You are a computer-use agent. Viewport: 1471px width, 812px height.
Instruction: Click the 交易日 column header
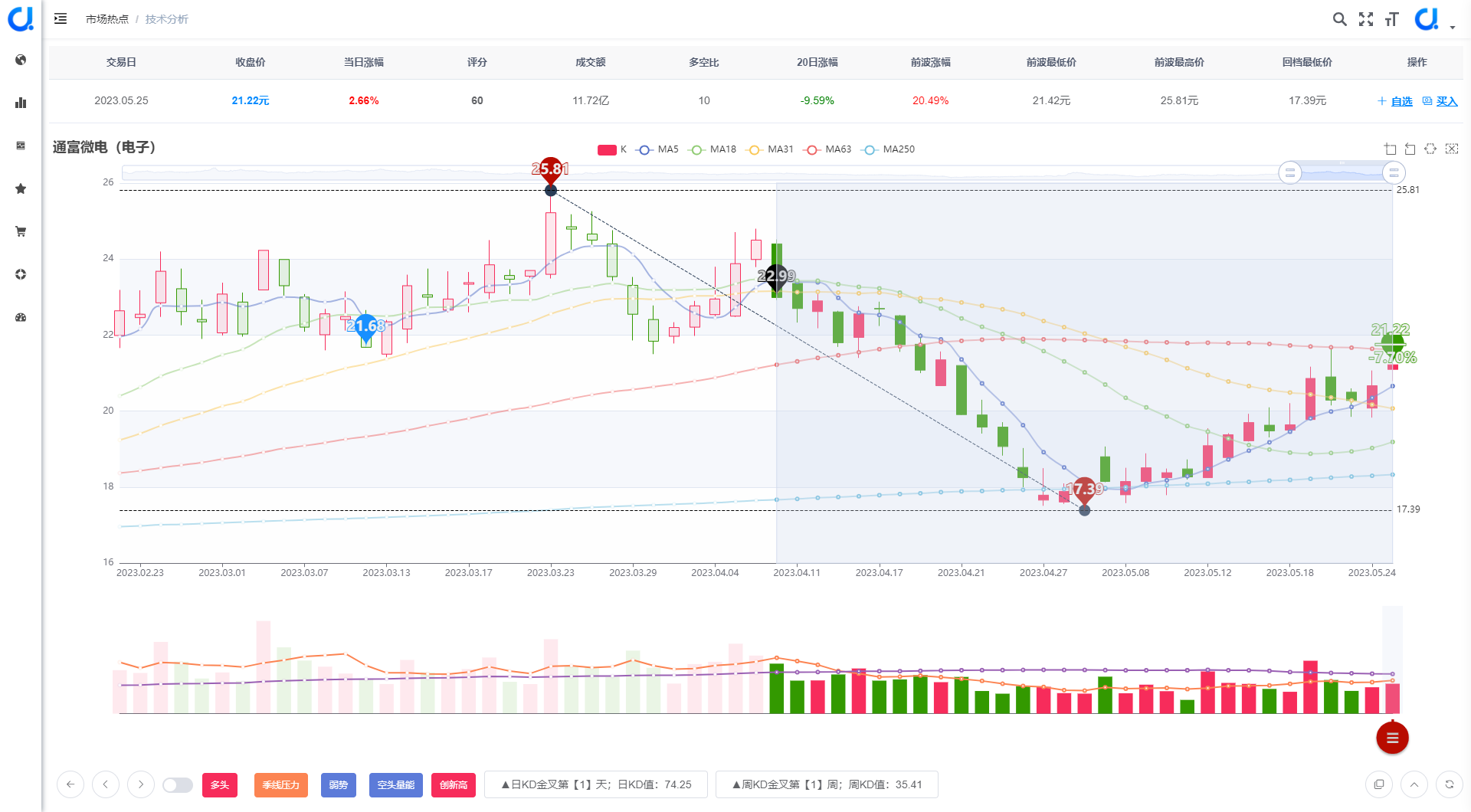(121, 62)
